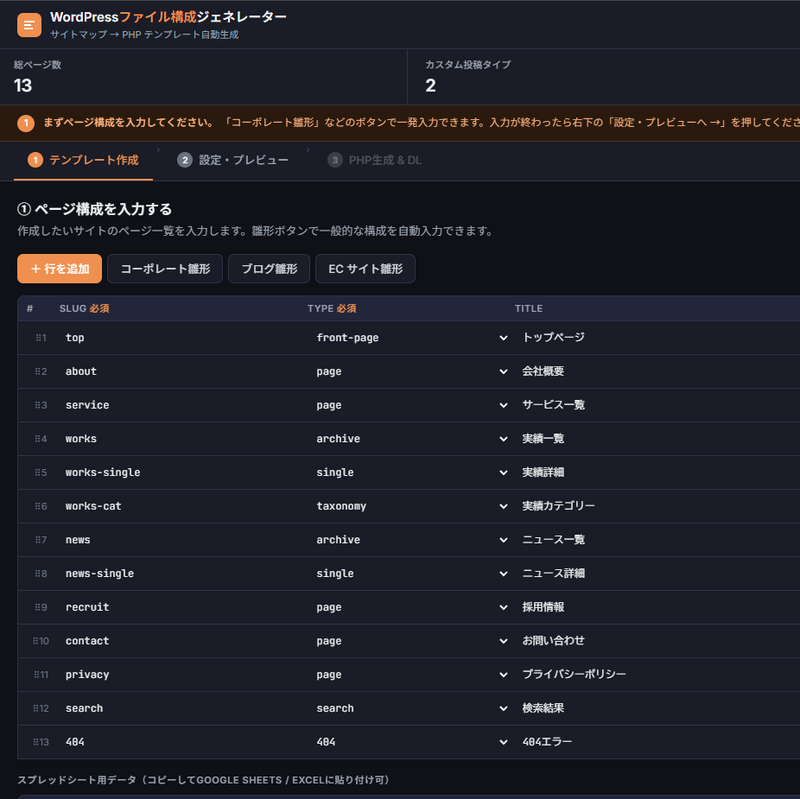Click the TYPE 必須 column header
The height and width of the screenshot is (799, 800).
[x=332, y=308]
